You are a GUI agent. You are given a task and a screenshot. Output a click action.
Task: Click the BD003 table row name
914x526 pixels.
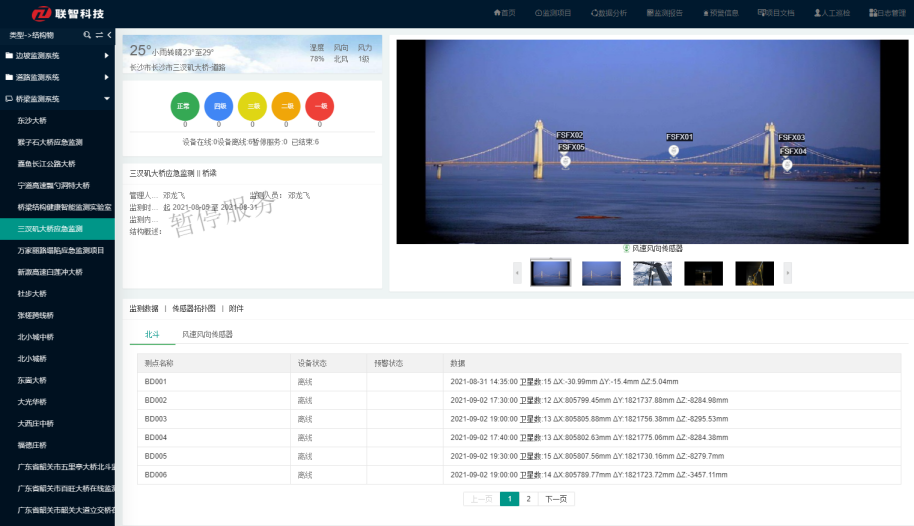click(156, 419)
